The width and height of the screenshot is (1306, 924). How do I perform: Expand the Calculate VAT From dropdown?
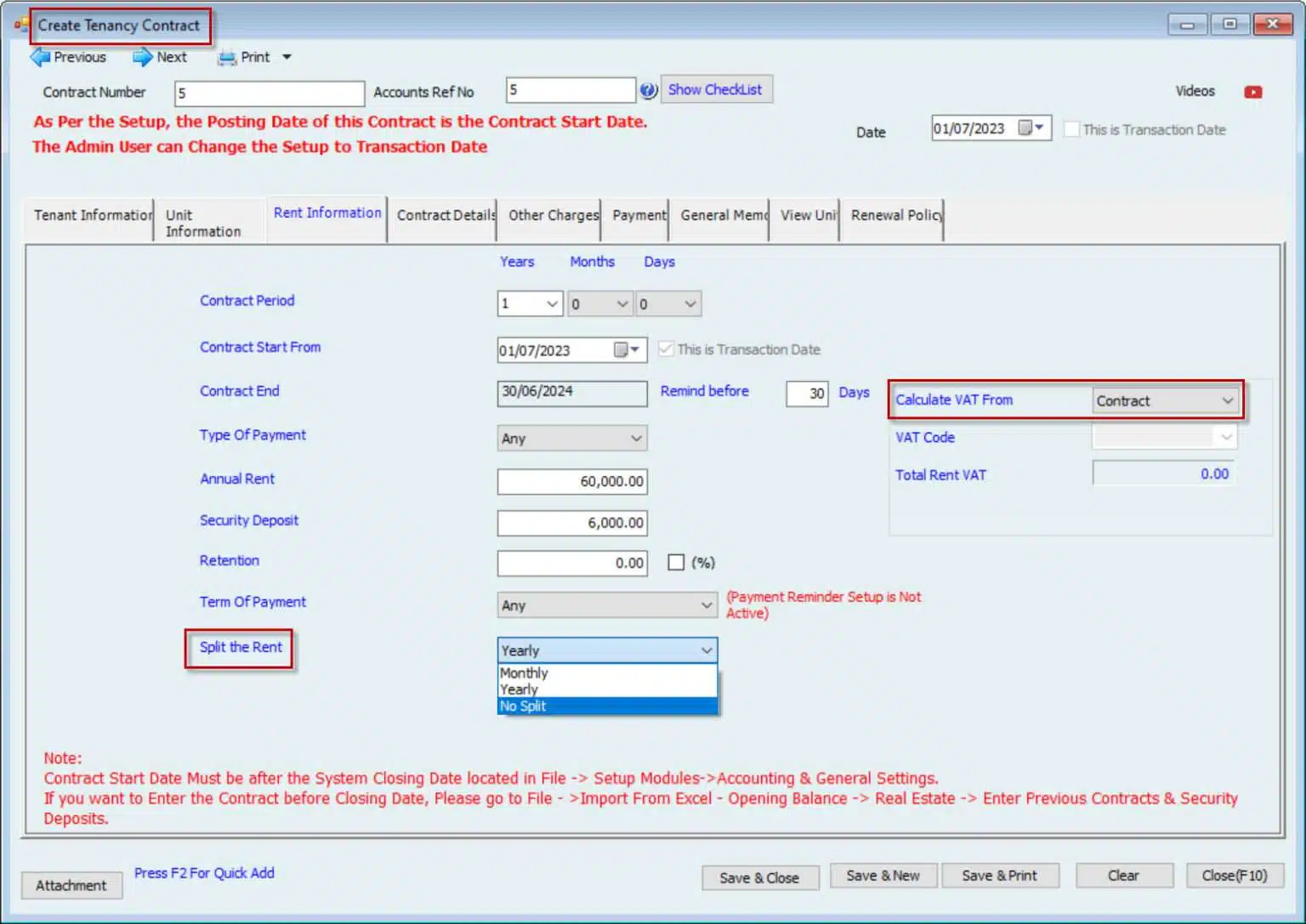coord(1227,400)
